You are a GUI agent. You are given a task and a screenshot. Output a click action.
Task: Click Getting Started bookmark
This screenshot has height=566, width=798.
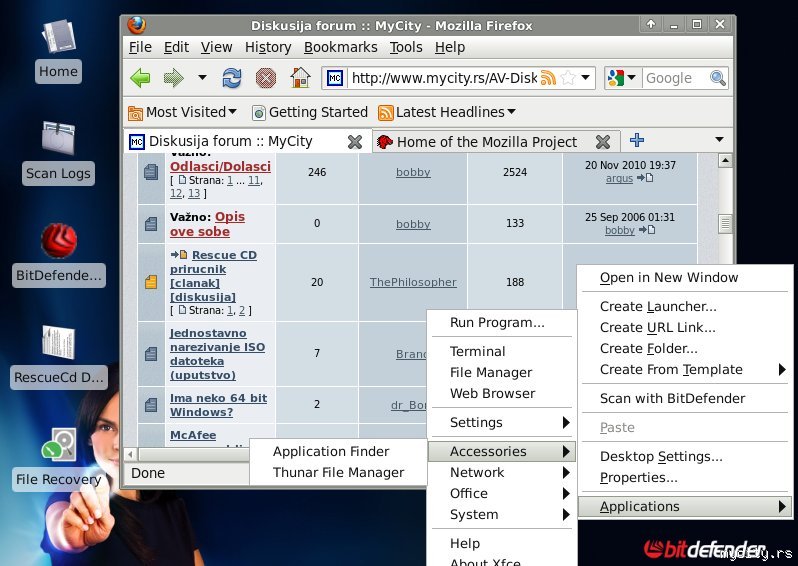tap(310, 112)
